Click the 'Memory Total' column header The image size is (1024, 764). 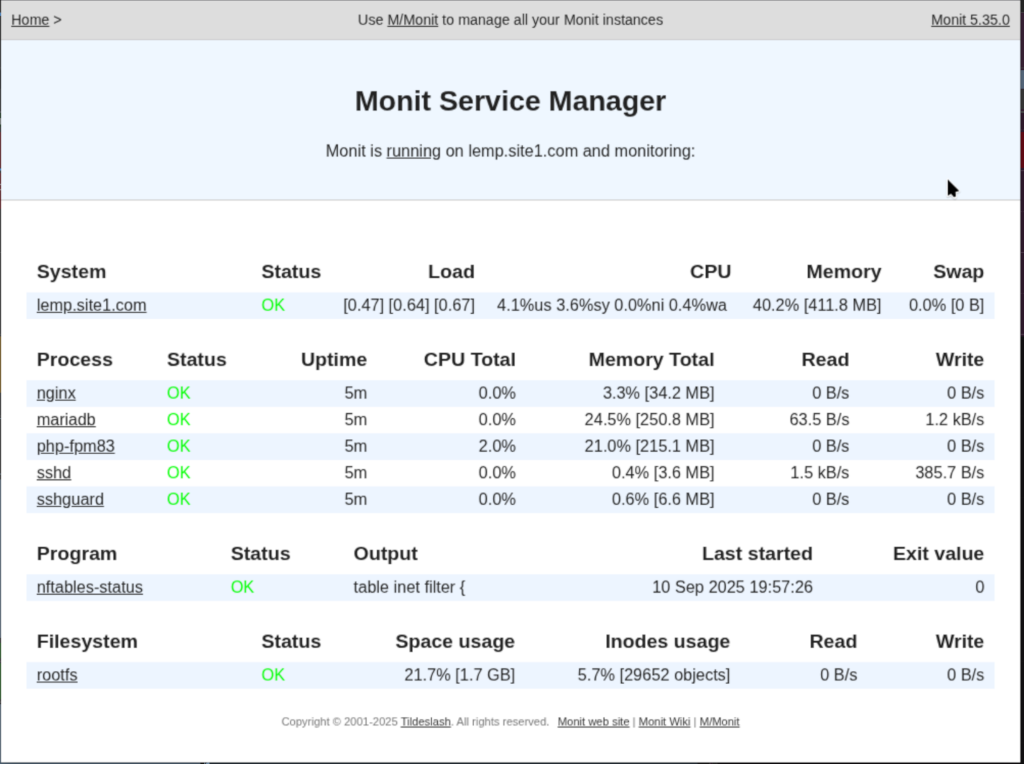(x=651, y=360)
